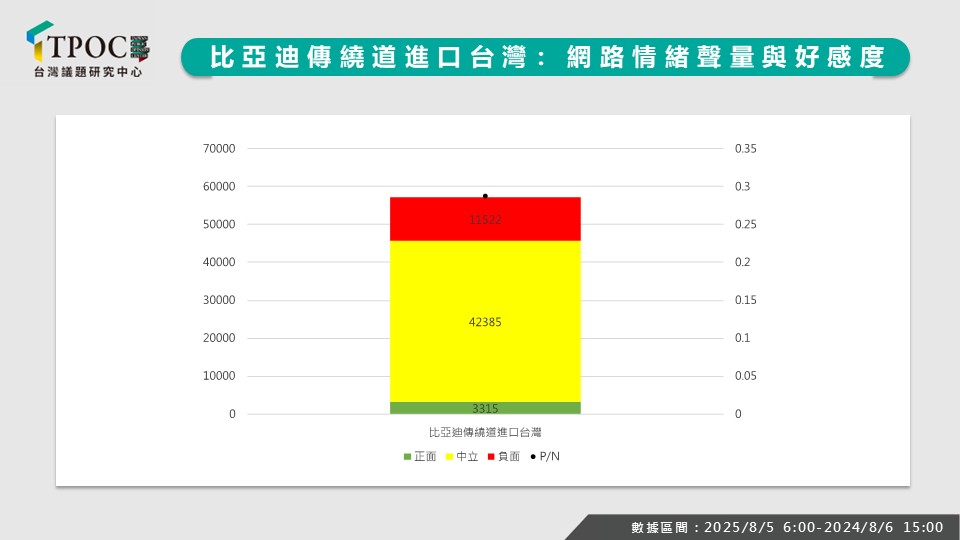Click the 0.15 right axis tick label
This screenshot has height=540, width=960.
(x=746, y=300)
